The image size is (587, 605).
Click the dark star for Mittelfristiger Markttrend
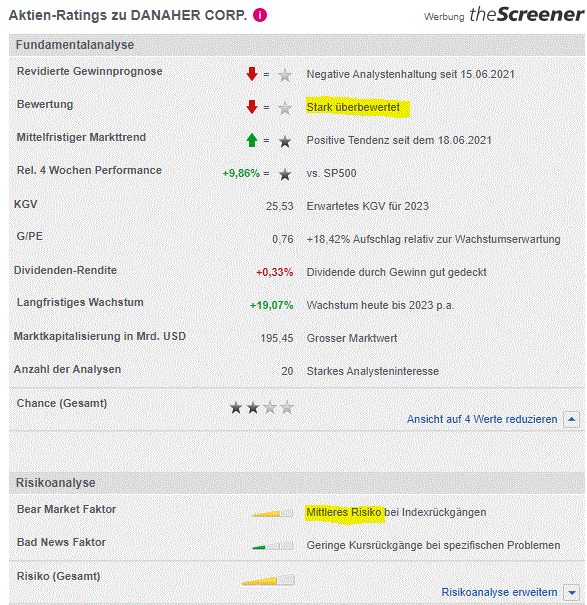click(285, 142)
